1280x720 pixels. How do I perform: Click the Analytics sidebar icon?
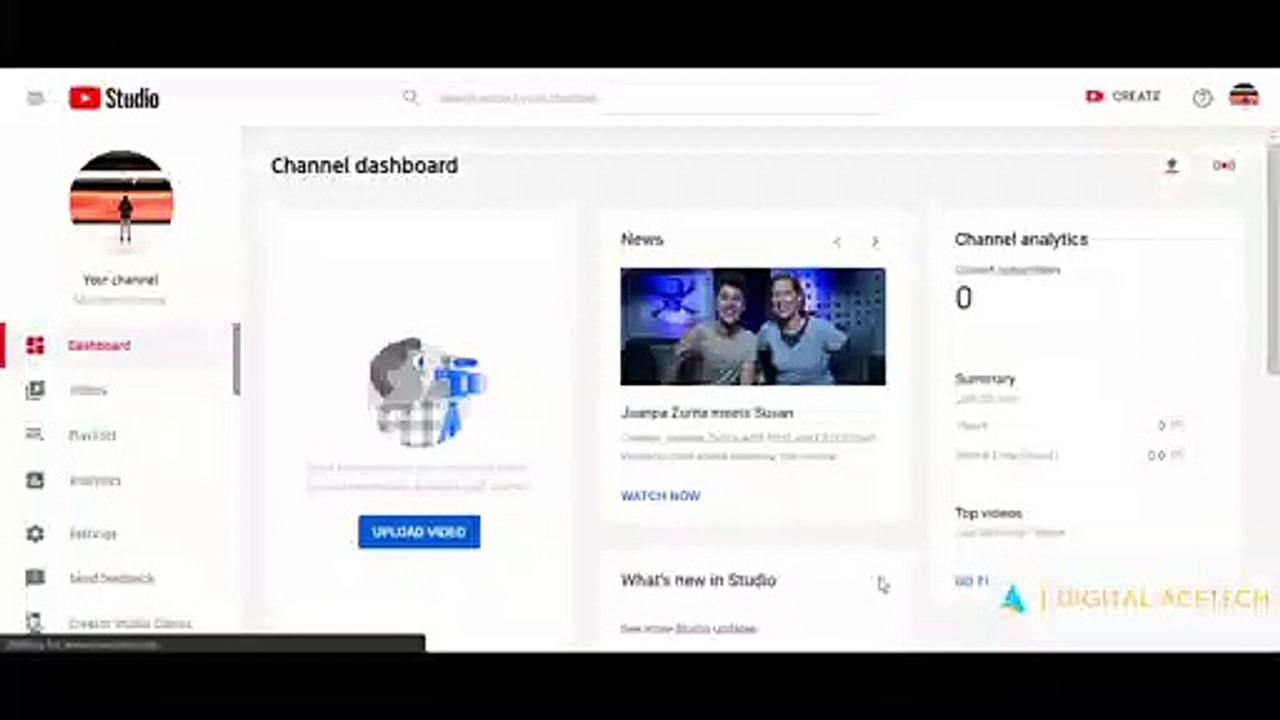click(x=35, y=480)
